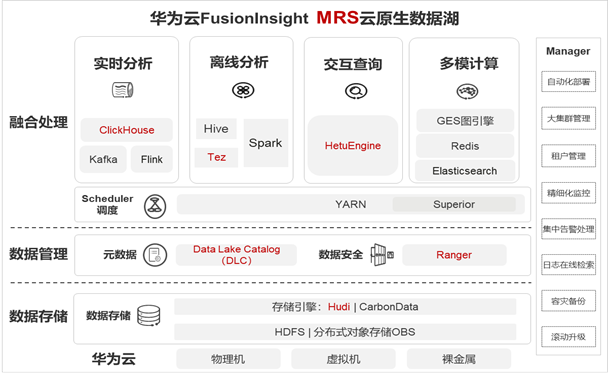Select the 虚拟机 box

343,359
